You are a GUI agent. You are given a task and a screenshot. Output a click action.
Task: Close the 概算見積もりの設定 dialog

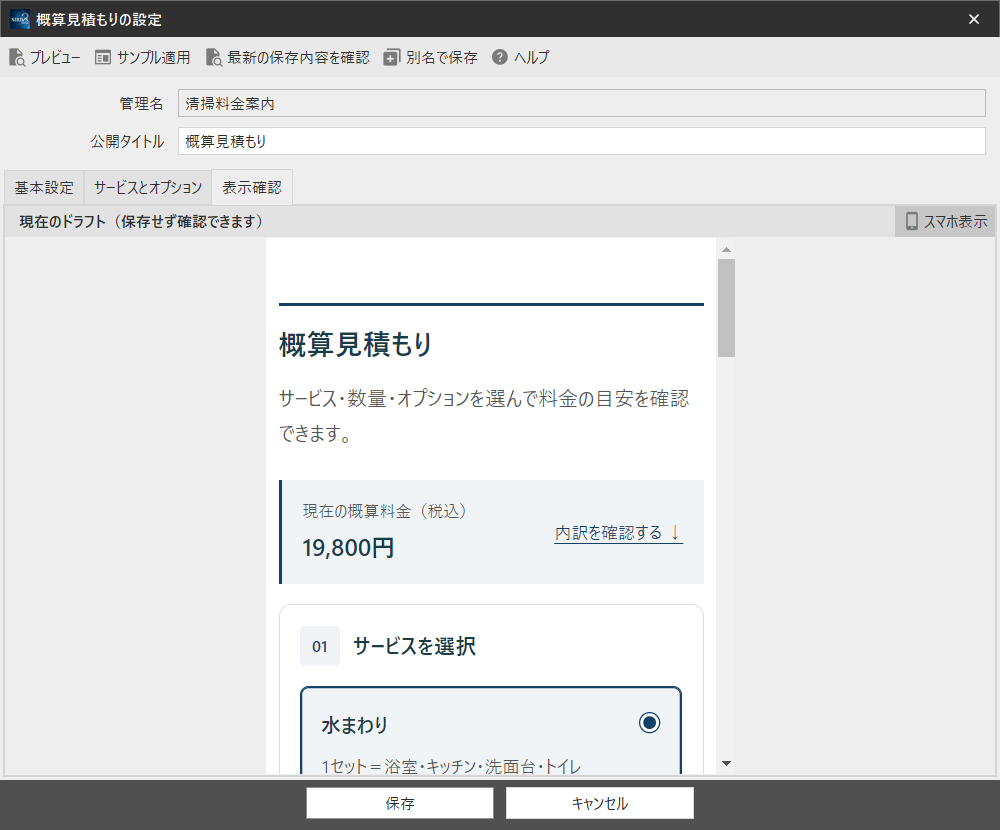pyautogui.click(x=974, y=19)
